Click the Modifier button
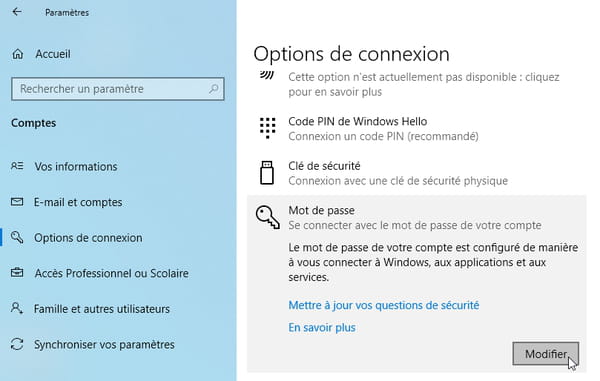Screen dimensions: 600x381 coord(546,354)
